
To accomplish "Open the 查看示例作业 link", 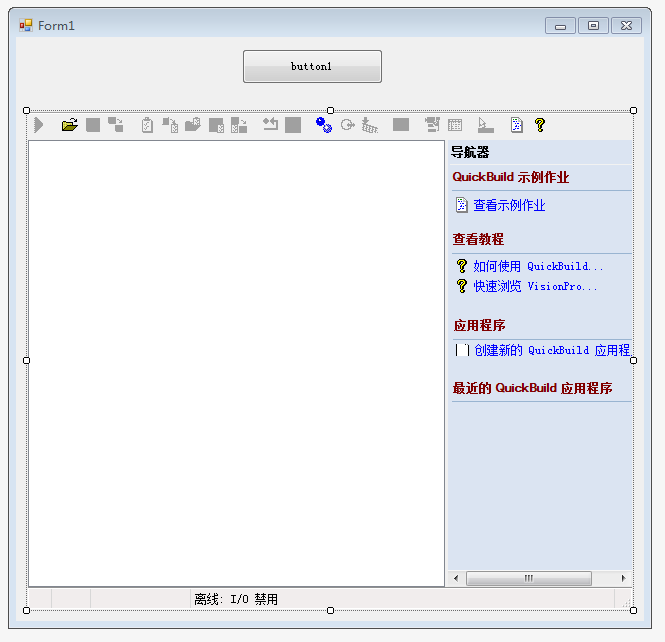I will click(x=509, y=205).
